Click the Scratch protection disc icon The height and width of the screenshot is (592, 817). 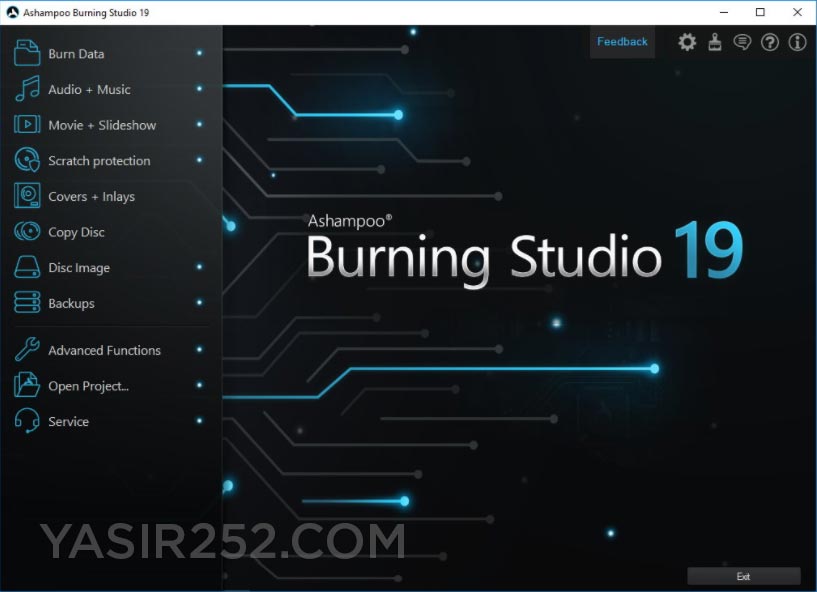pyautogui.click(x=27, y=160)
